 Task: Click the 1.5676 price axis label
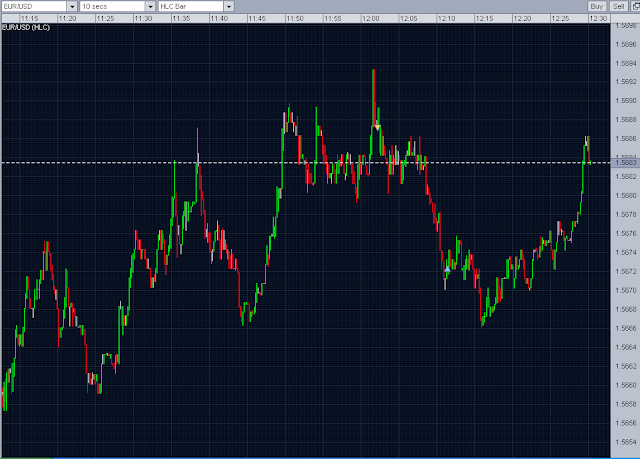coord(626,233)
